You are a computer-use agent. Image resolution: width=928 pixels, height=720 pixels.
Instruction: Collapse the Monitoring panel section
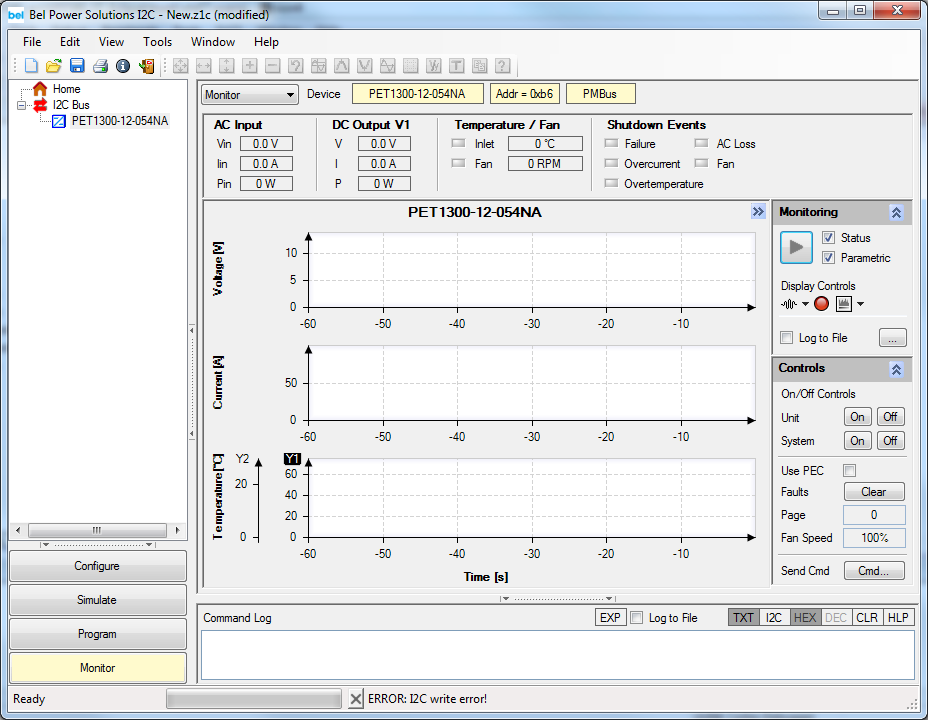pyautogui.click(x=896, y=213)
